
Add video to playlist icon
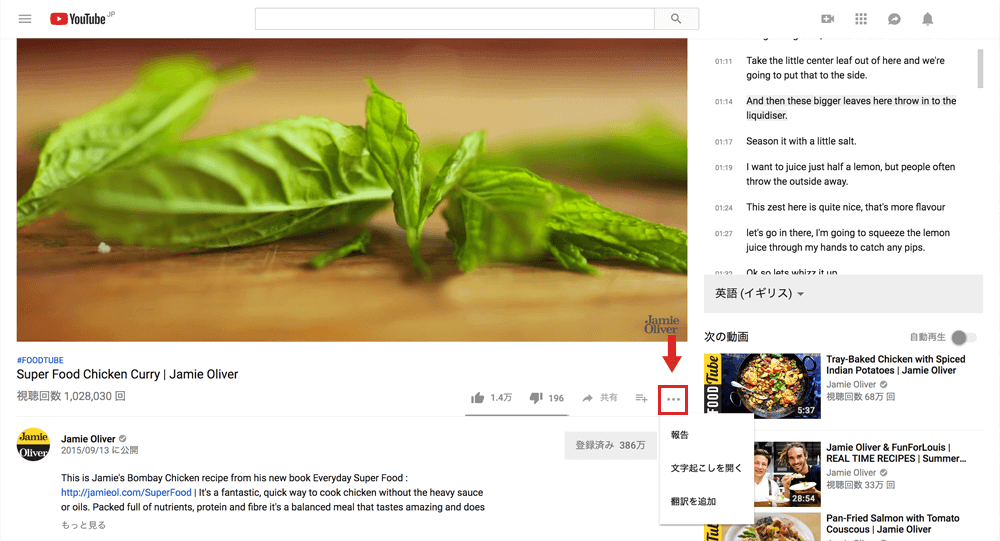coord(641,398)
